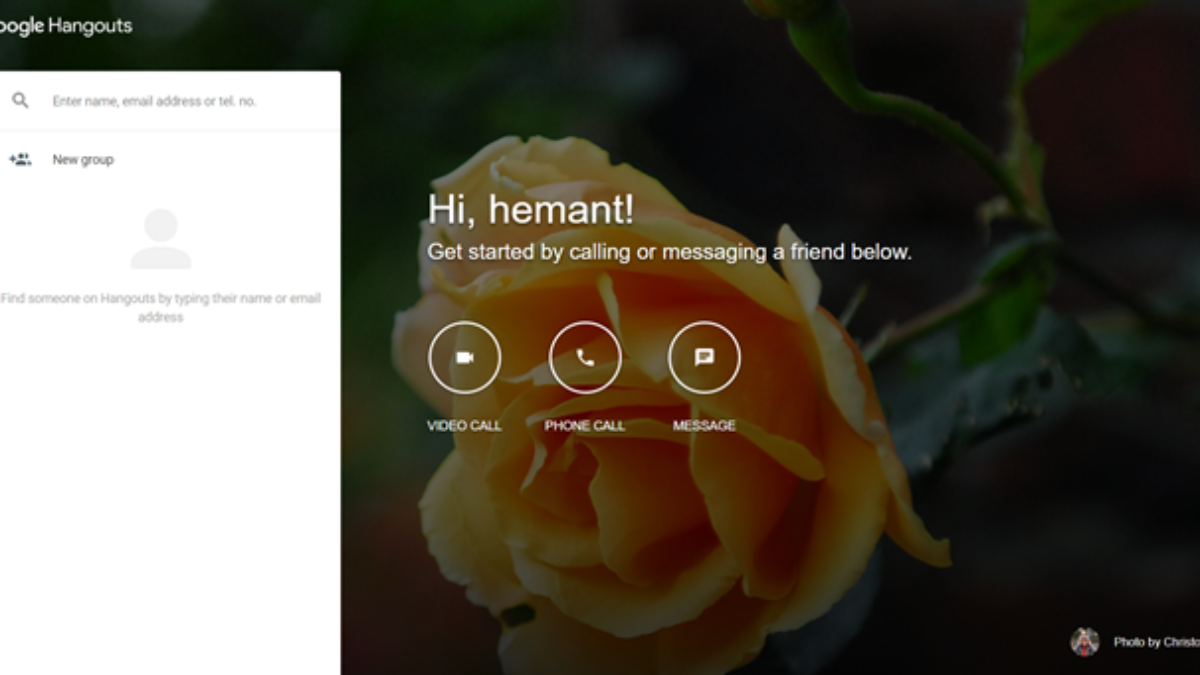This screenshot has width=1200, height=675.
Task: Click the 'Get started by calling' subtitle text
Action: click(670, 252)
